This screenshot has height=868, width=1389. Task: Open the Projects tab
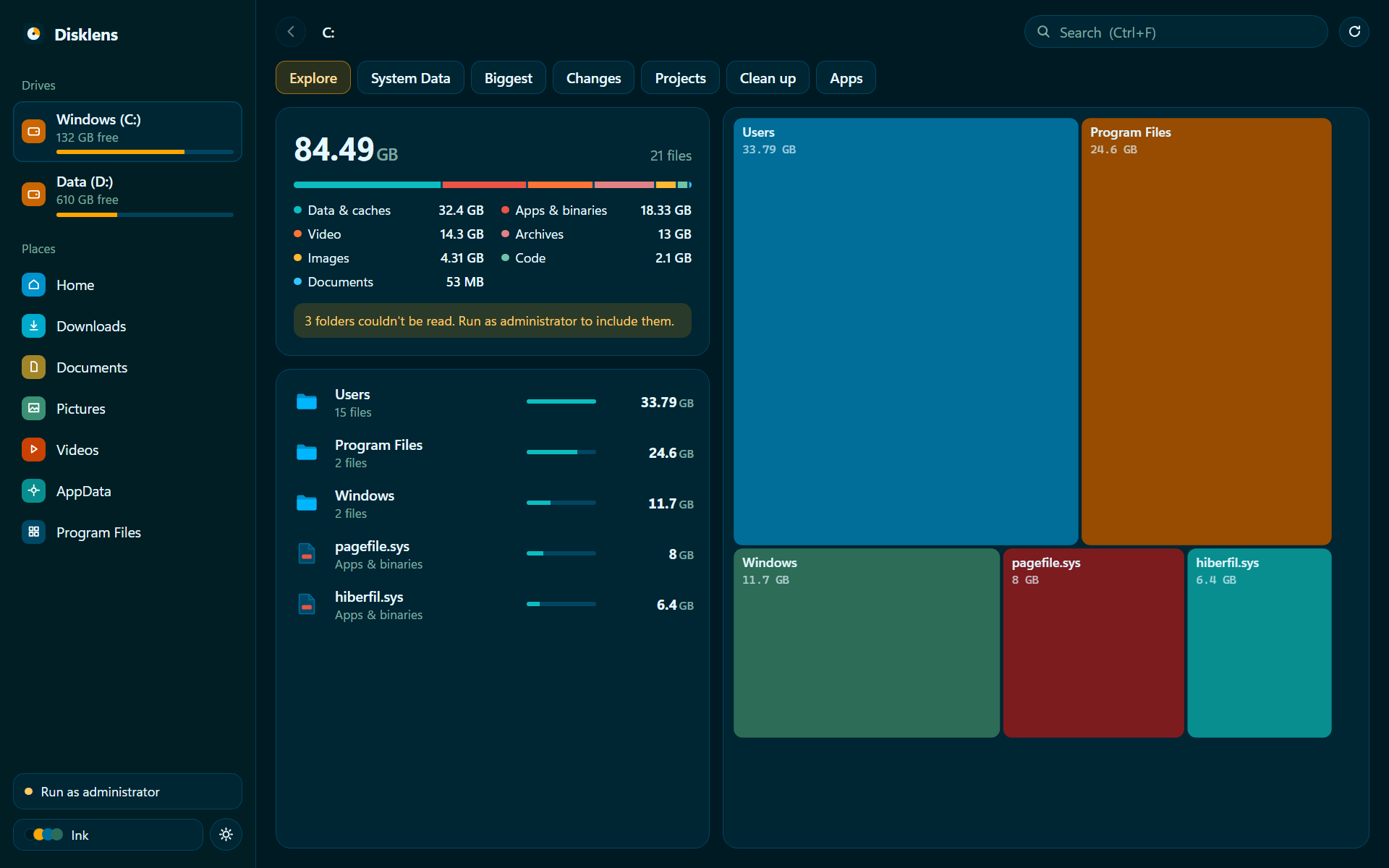point(680,78)
